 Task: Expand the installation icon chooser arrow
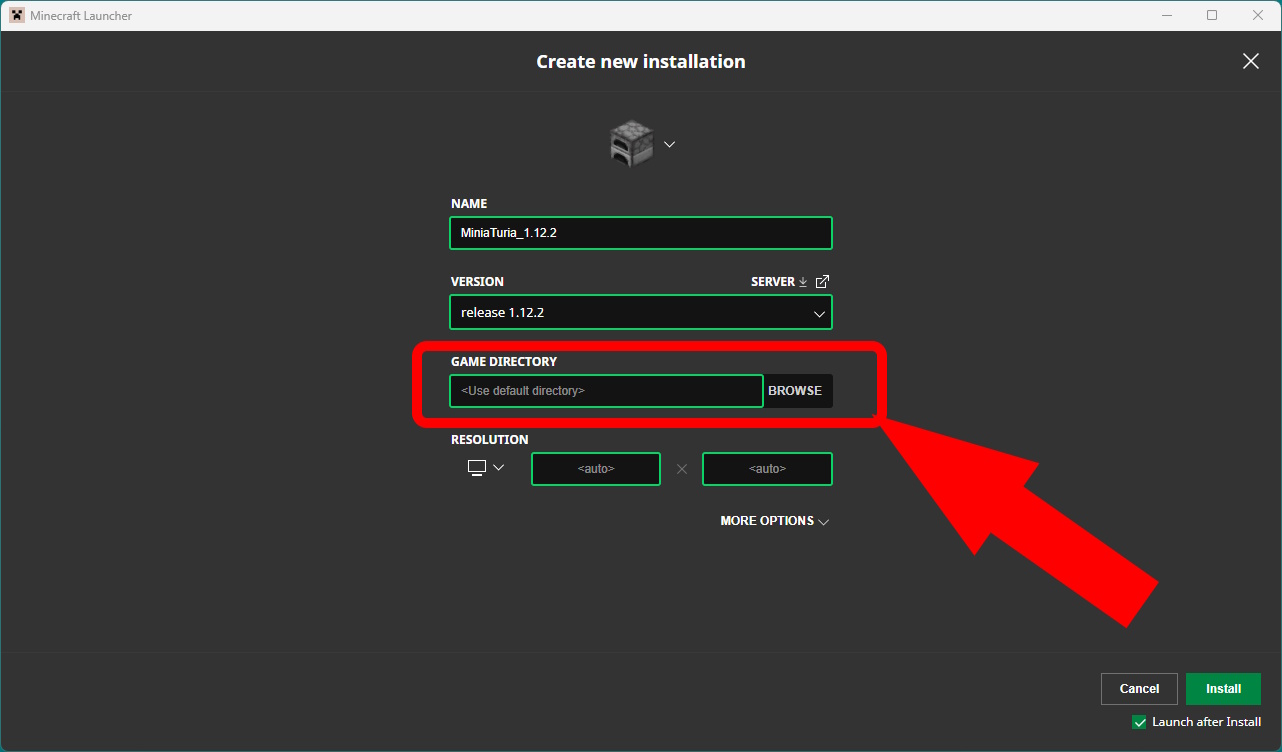[670, 144]
